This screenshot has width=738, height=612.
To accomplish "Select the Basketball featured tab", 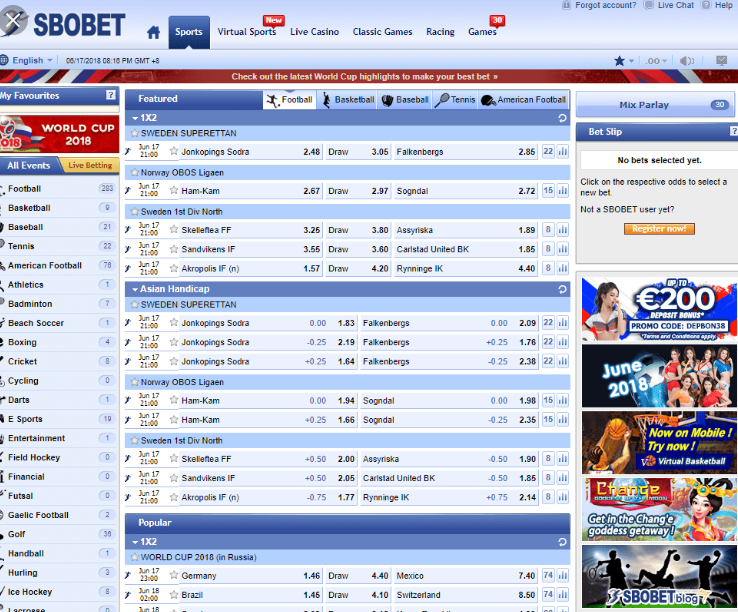I will coord(348,100).
